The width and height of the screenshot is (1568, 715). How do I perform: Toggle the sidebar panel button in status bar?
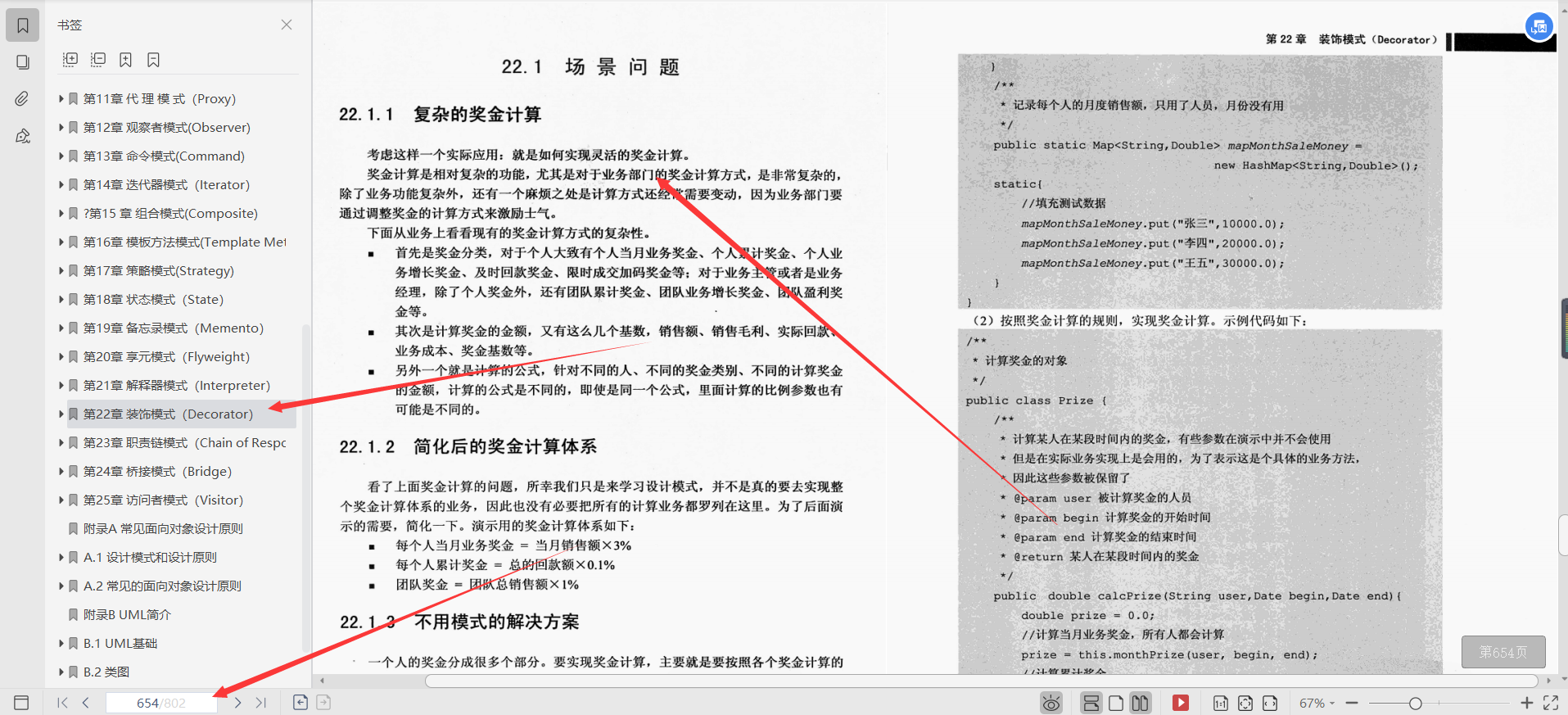pyautogui.click(x=21, y=703)
